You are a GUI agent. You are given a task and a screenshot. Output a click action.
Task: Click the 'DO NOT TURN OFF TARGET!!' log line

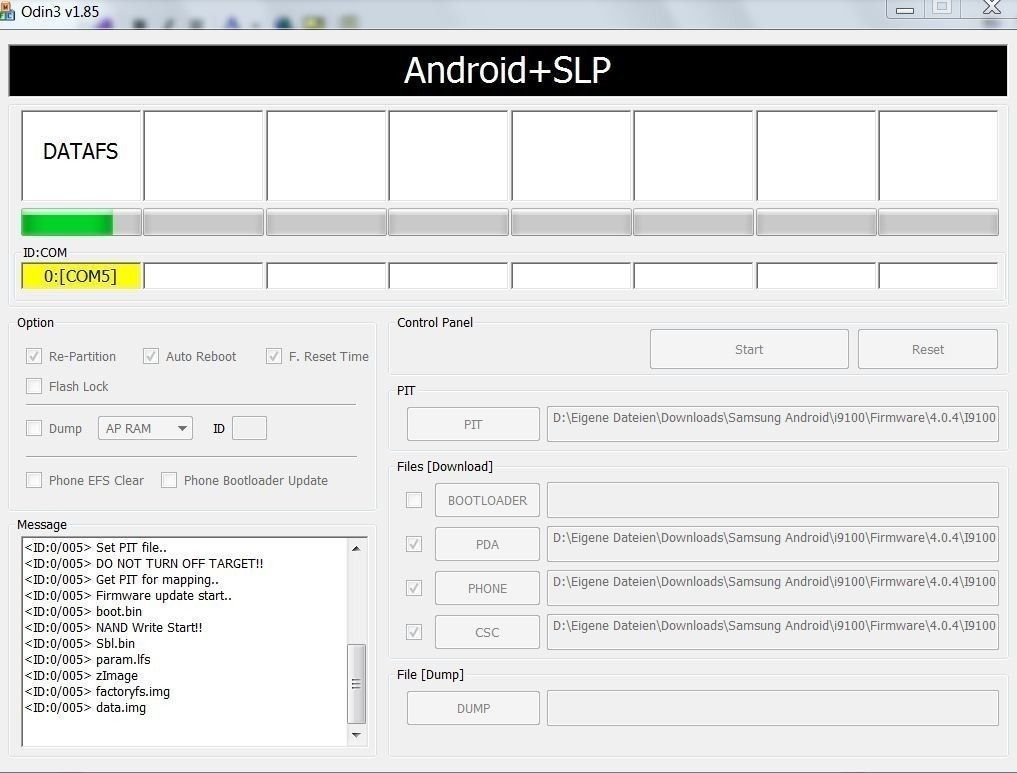tap(144, 564)
